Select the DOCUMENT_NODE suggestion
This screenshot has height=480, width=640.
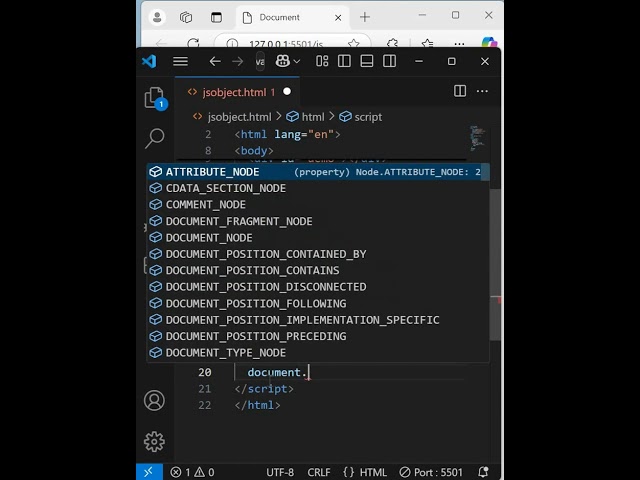[318, 238]
